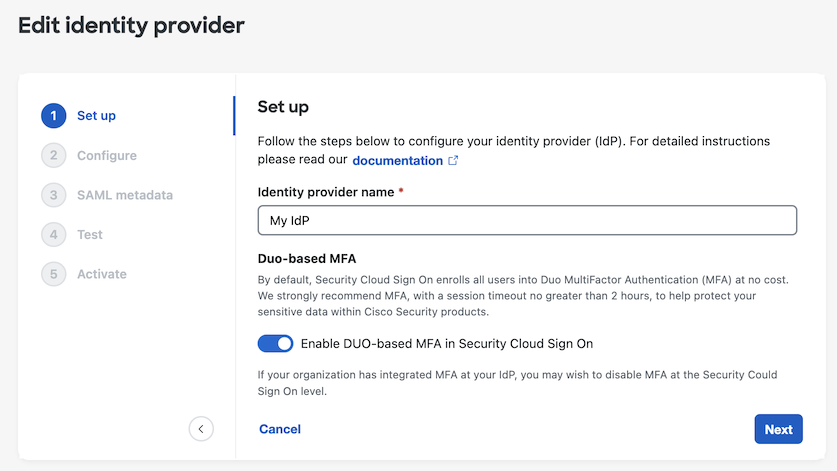Click the step 5 number circle
The height and width of the screenshot is (471, 837).
[53, 274]
